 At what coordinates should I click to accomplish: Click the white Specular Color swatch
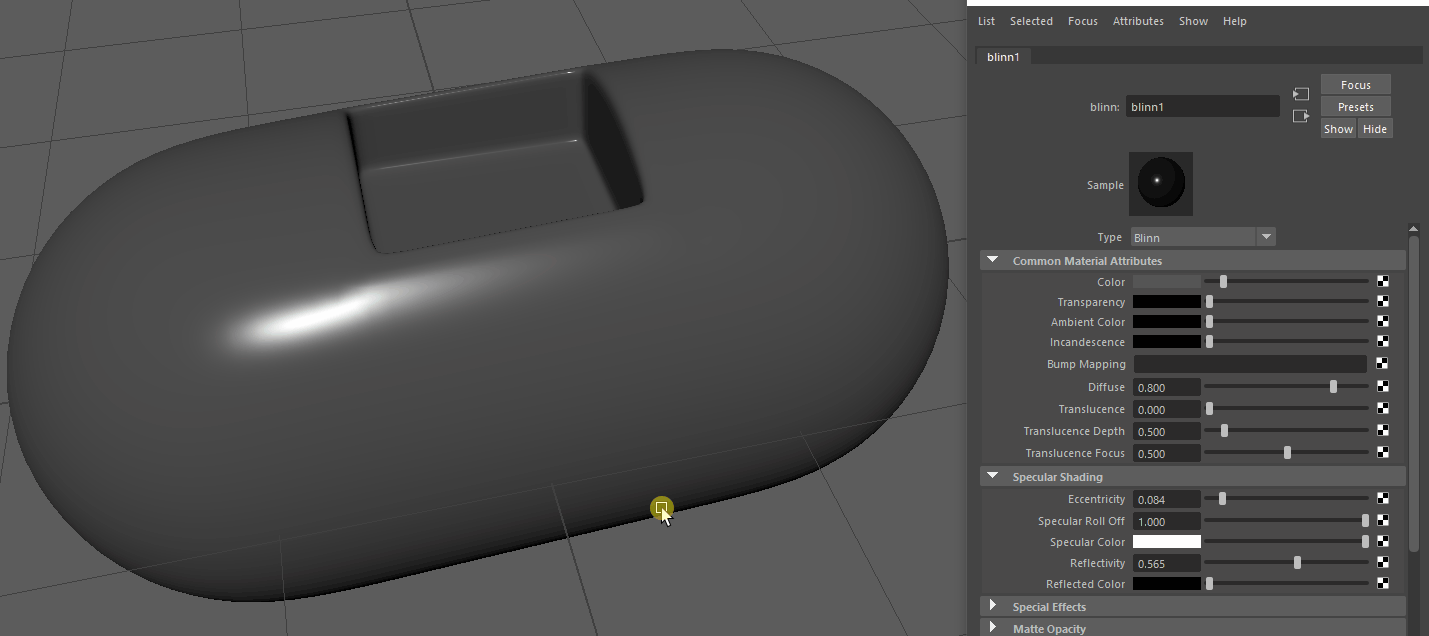pos(1166,541)
